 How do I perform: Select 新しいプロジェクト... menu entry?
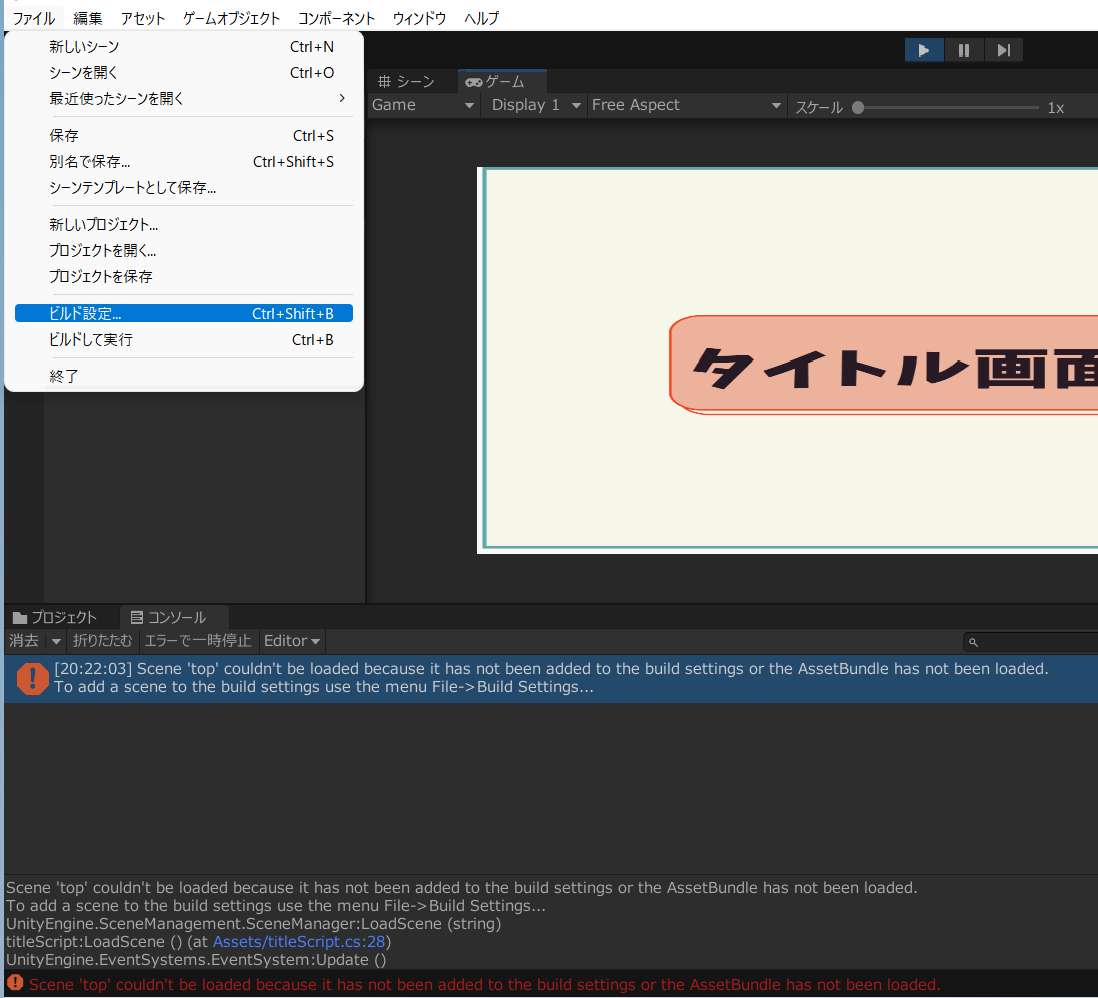[x=183, y=225]
